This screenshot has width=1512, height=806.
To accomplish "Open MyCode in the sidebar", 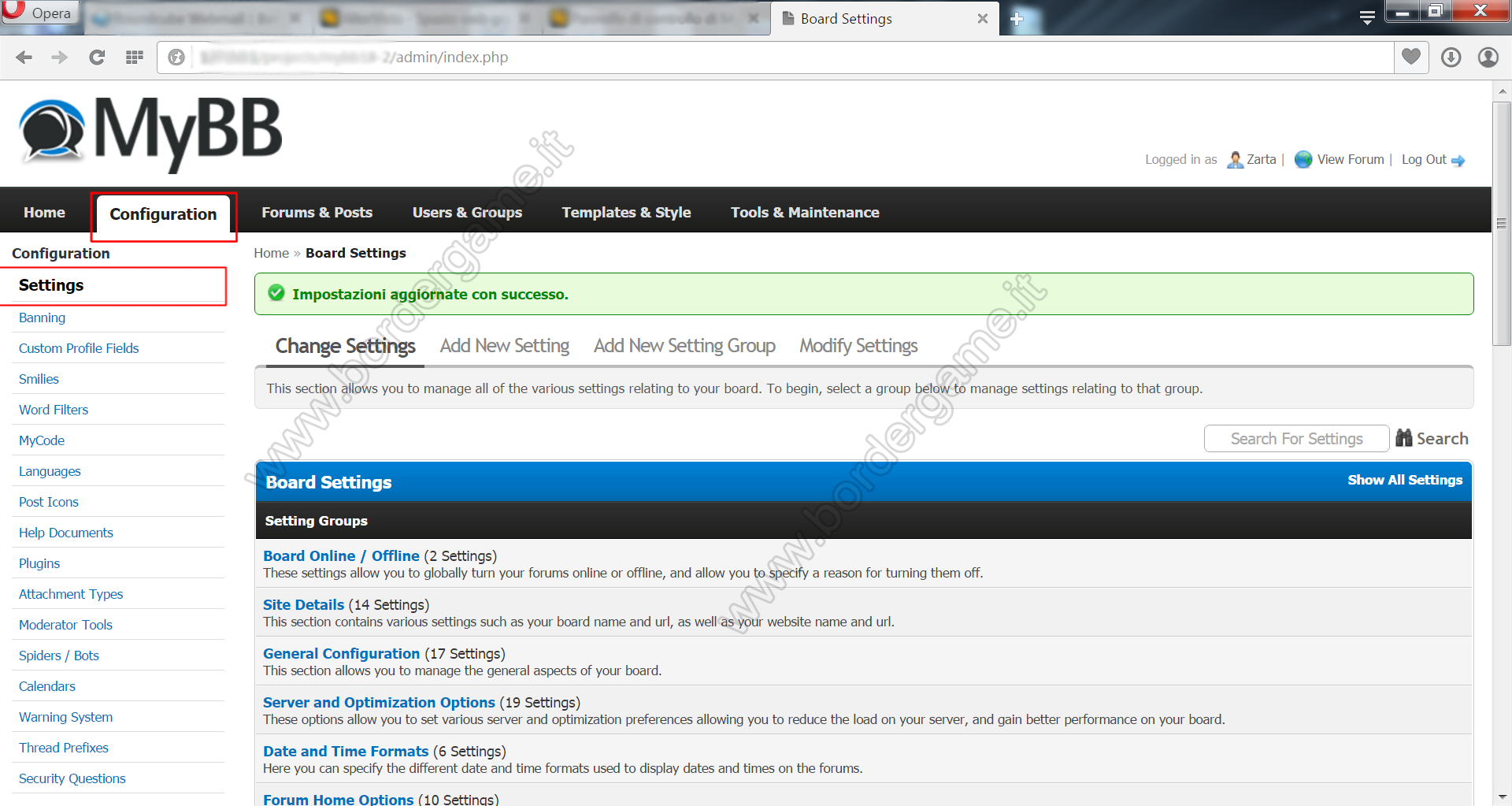I will (x=42, y=440).
